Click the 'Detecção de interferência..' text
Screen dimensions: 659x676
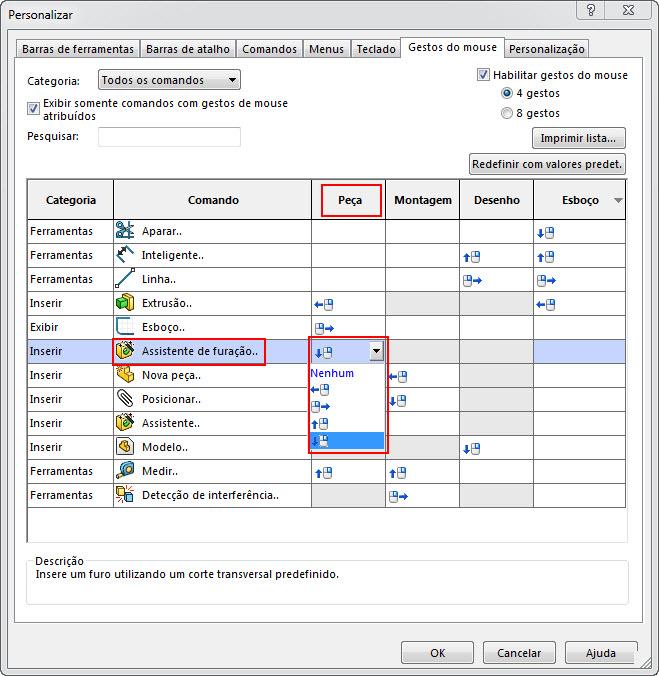210,495
